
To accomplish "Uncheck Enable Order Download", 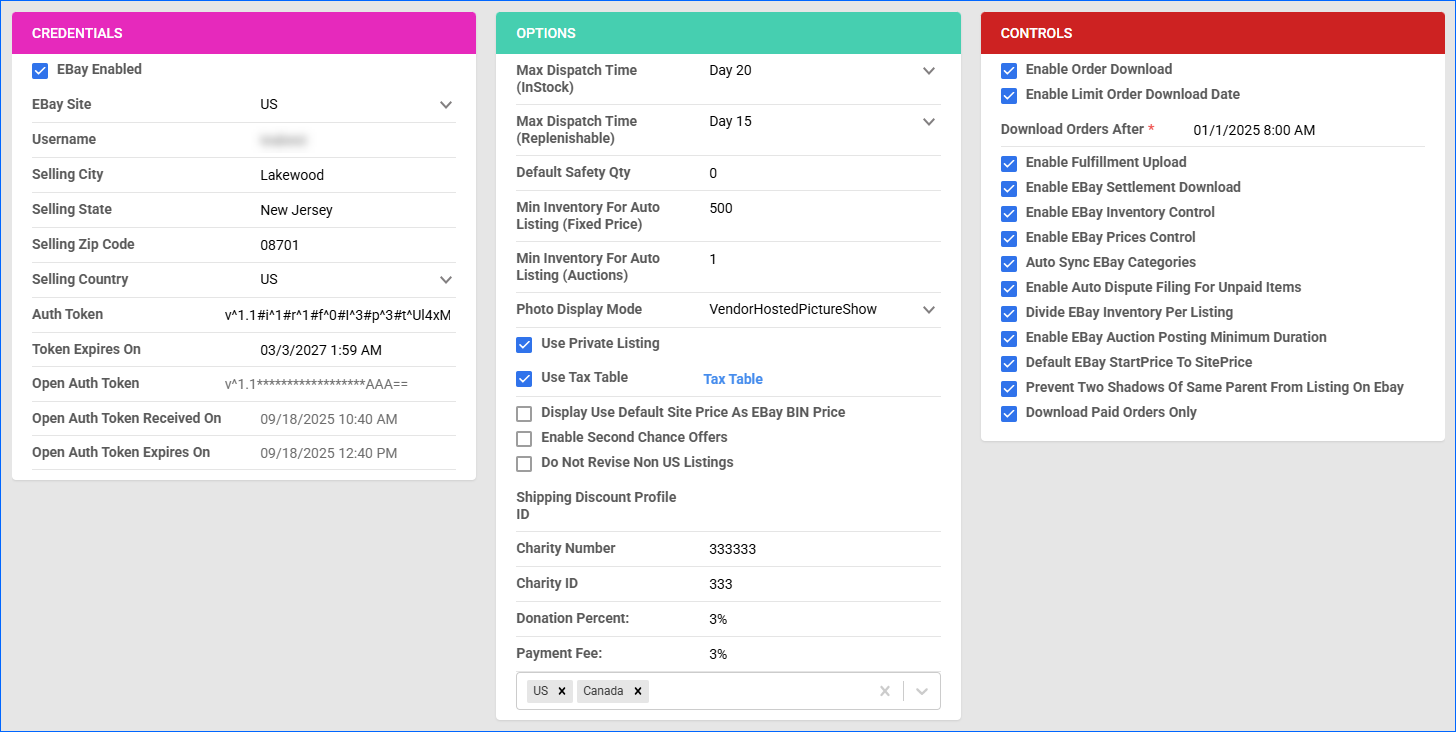I will 1009,70.
